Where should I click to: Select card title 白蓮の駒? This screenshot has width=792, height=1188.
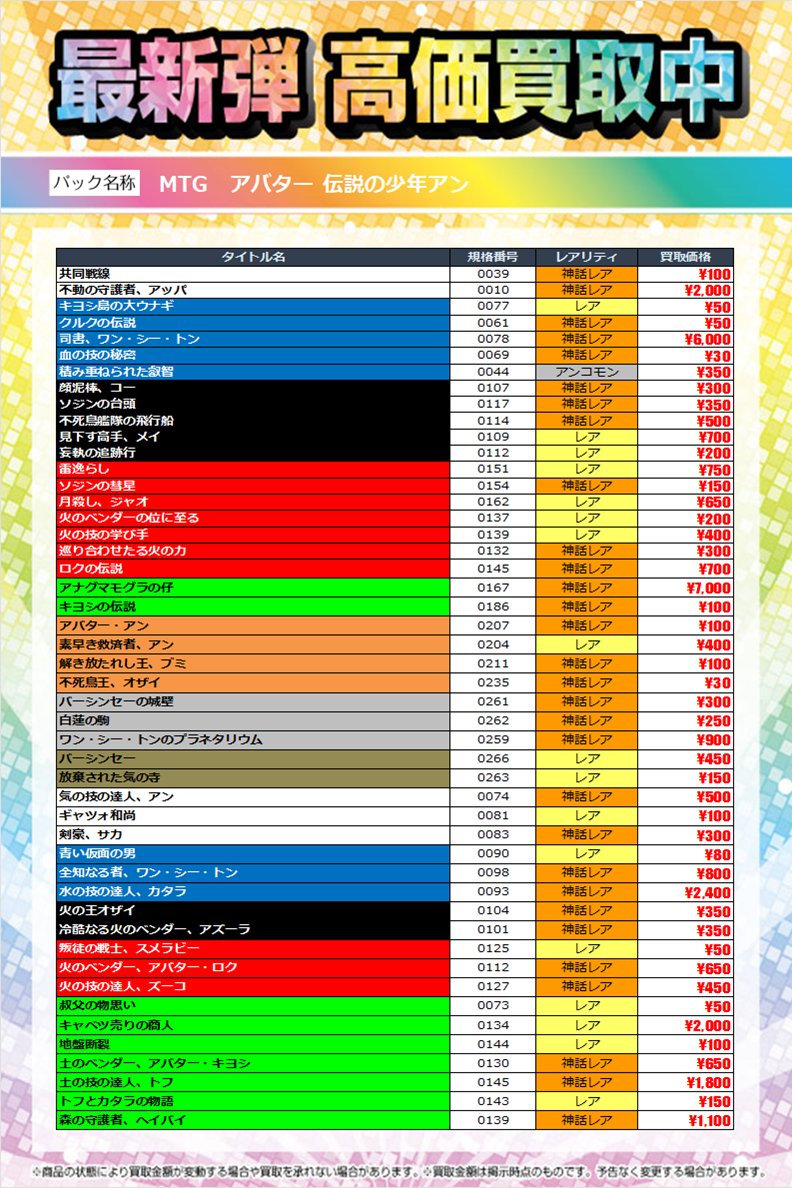(x=85, y=720)
